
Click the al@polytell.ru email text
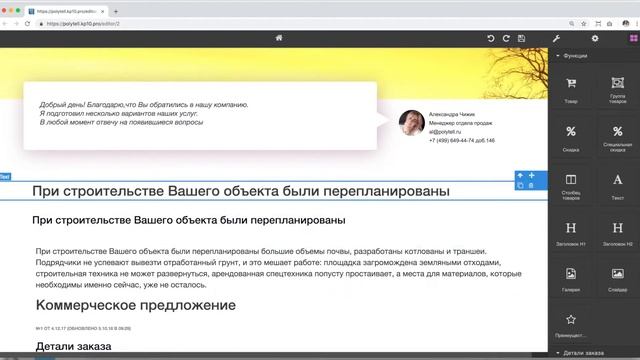click(x=445, y=132)
